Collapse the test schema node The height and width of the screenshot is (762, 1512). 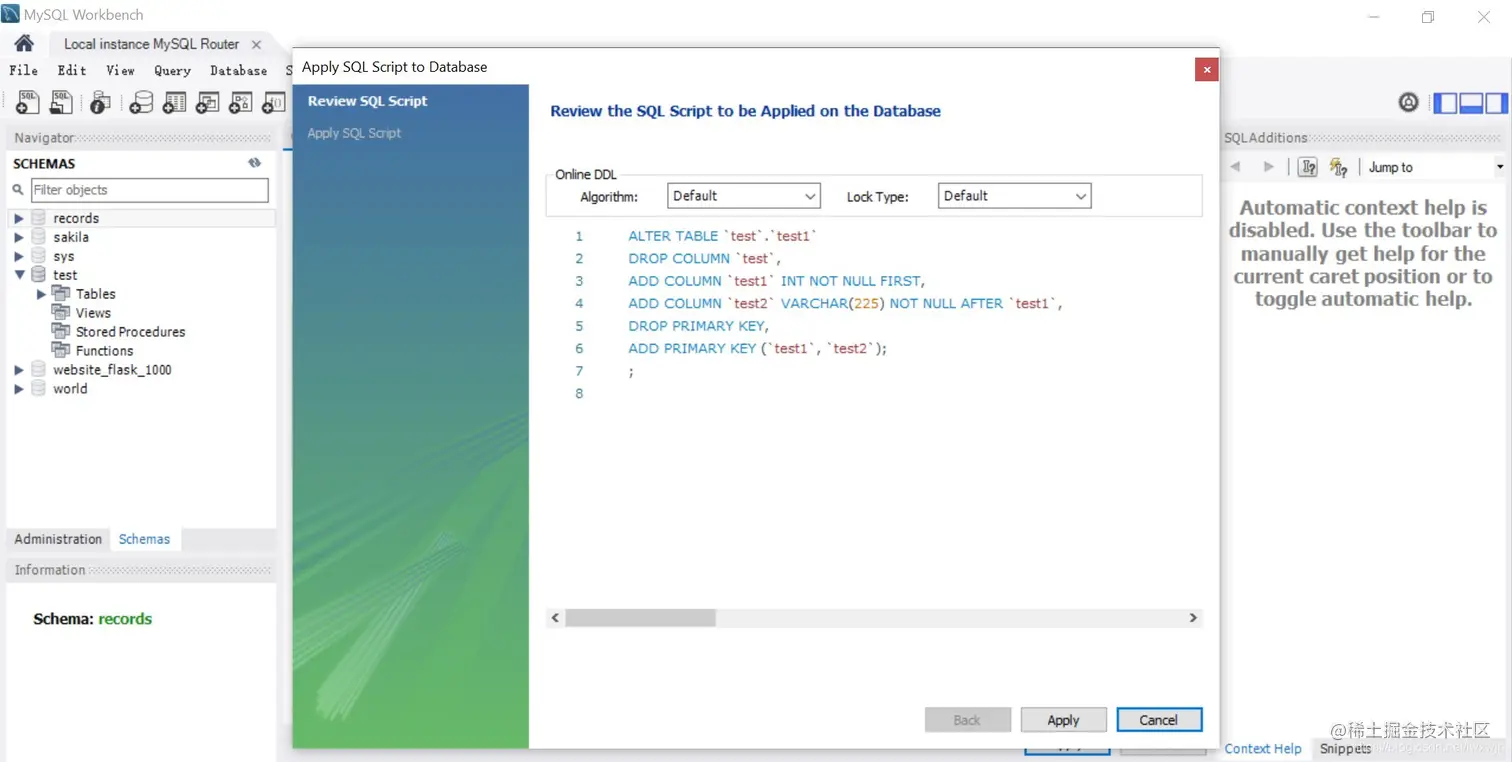(18, 275)
